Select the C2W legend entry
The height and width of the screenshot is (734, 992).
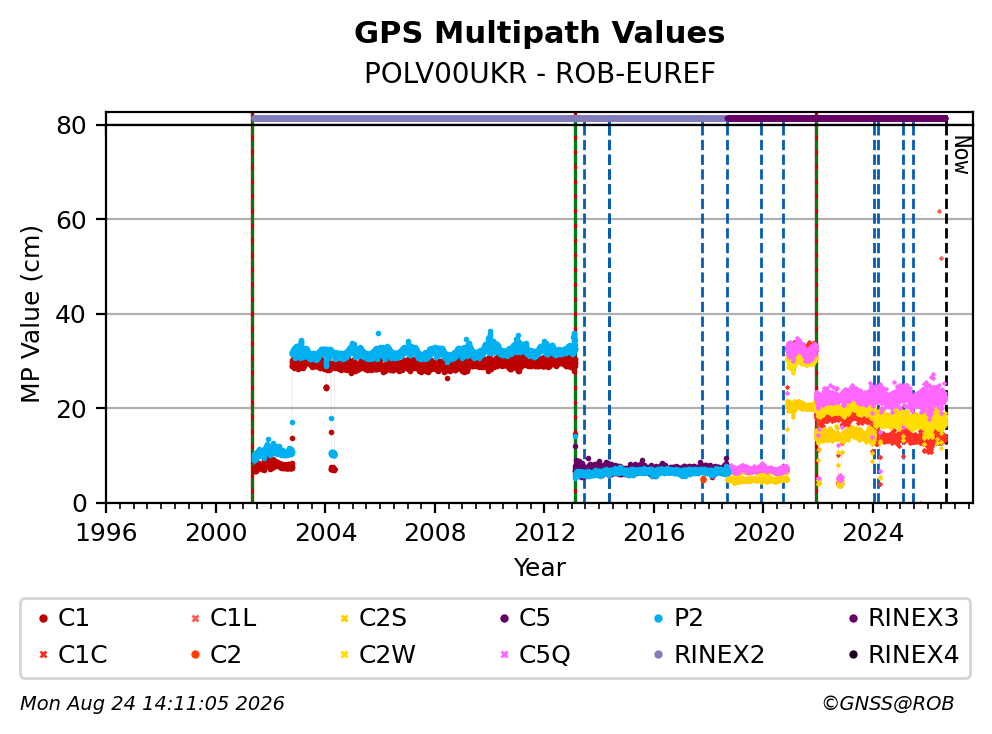coord(377,654)
